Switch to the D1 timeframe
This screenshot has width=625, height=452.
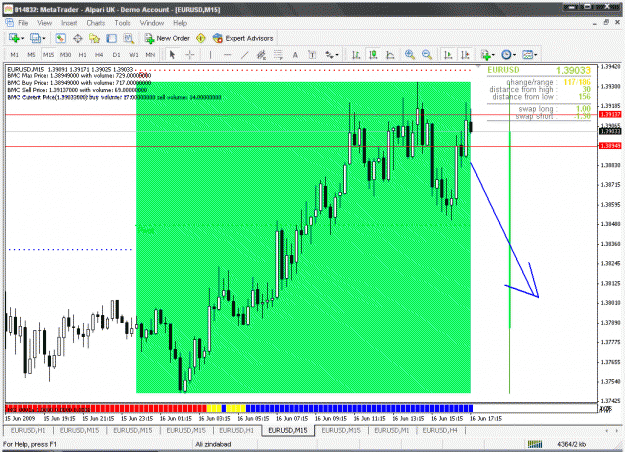[116, 55]
